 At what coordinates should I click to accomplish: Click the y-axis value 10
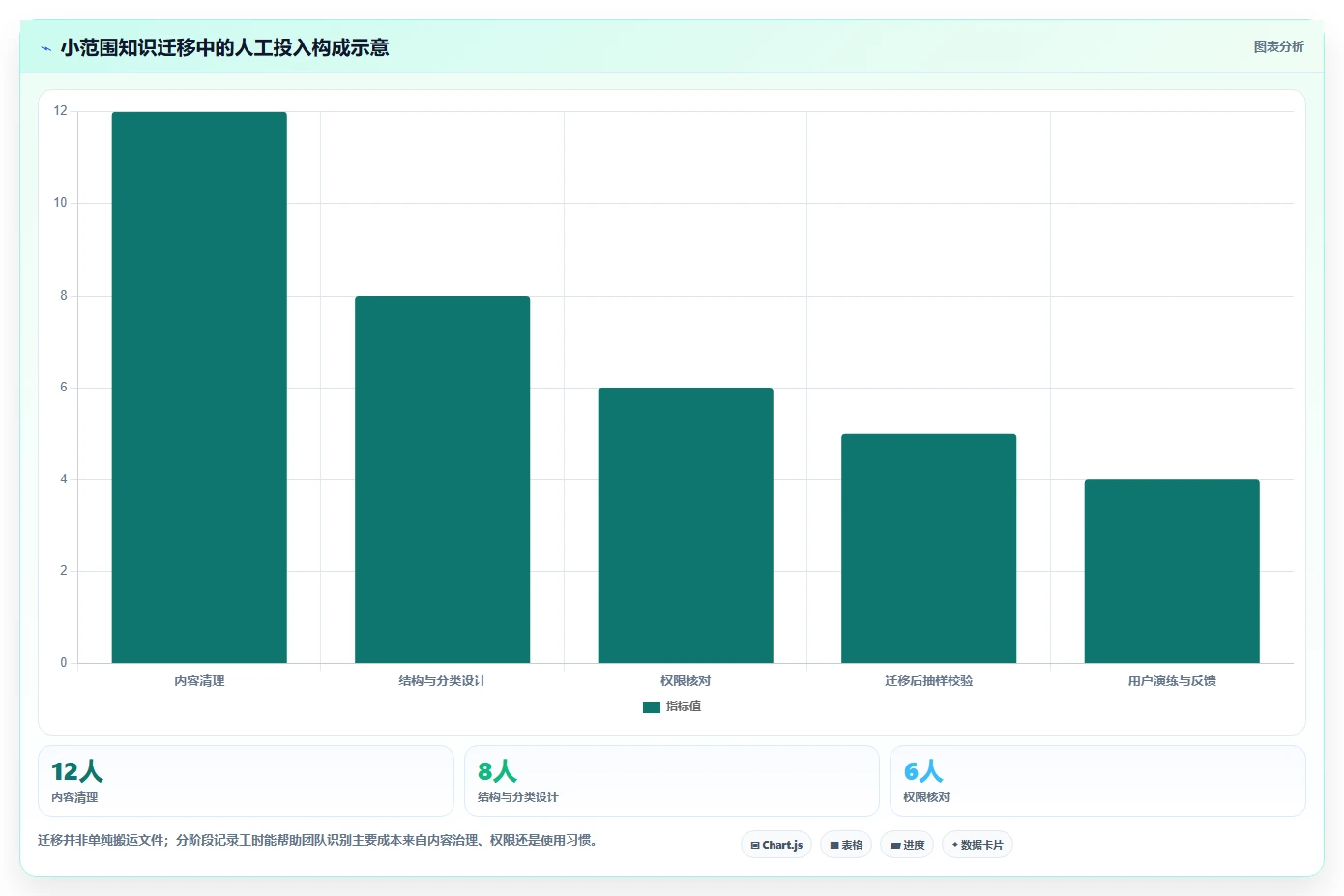click(61, 203)
